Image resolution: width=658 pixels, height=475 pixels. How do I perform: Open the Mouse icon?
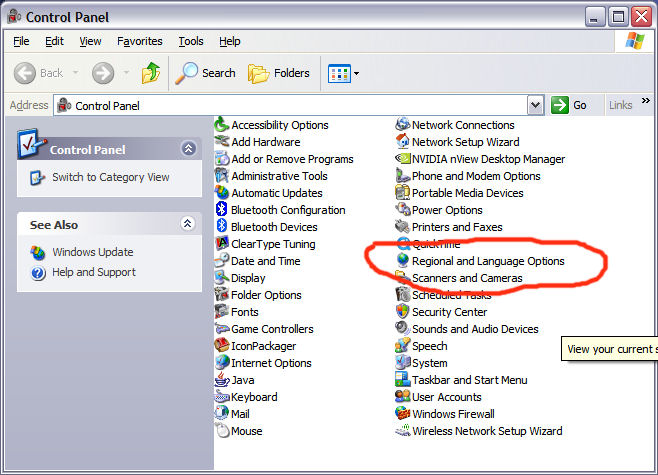pyautogui.click(x=221, y=431)
